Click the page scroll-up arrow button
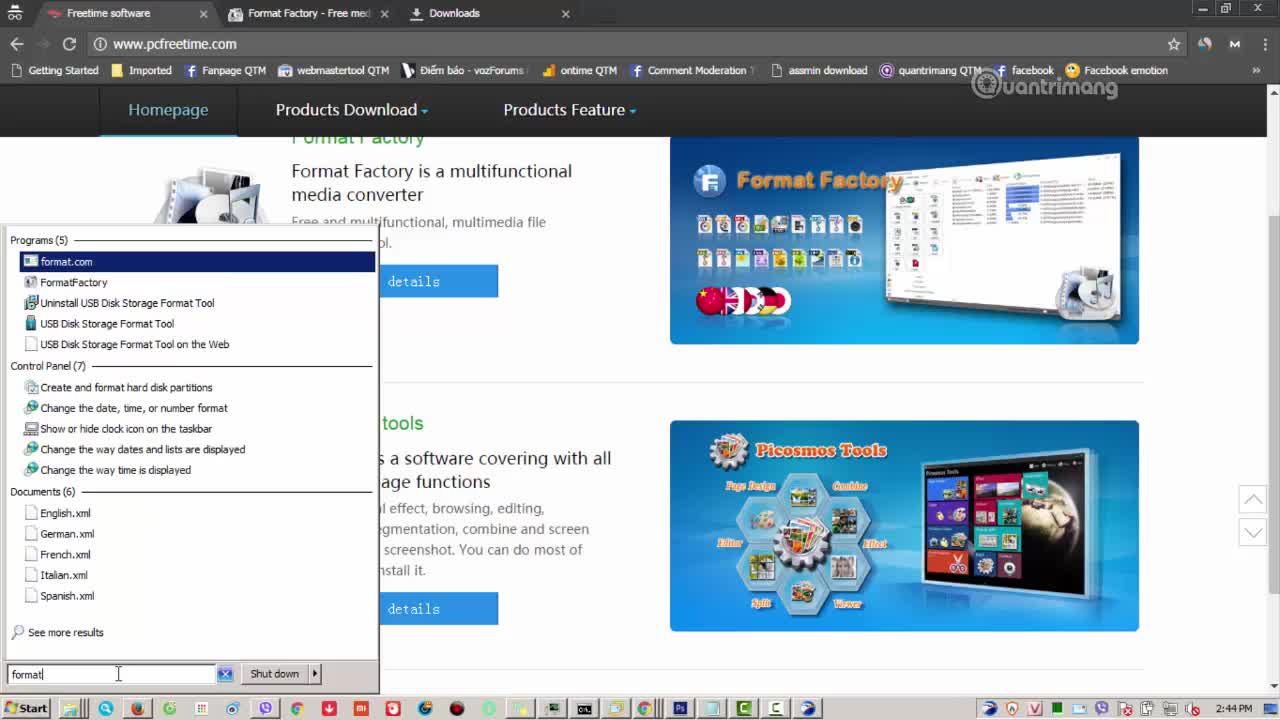The height and width of the screenshot is (720, 1280). tap(1253, 498)
